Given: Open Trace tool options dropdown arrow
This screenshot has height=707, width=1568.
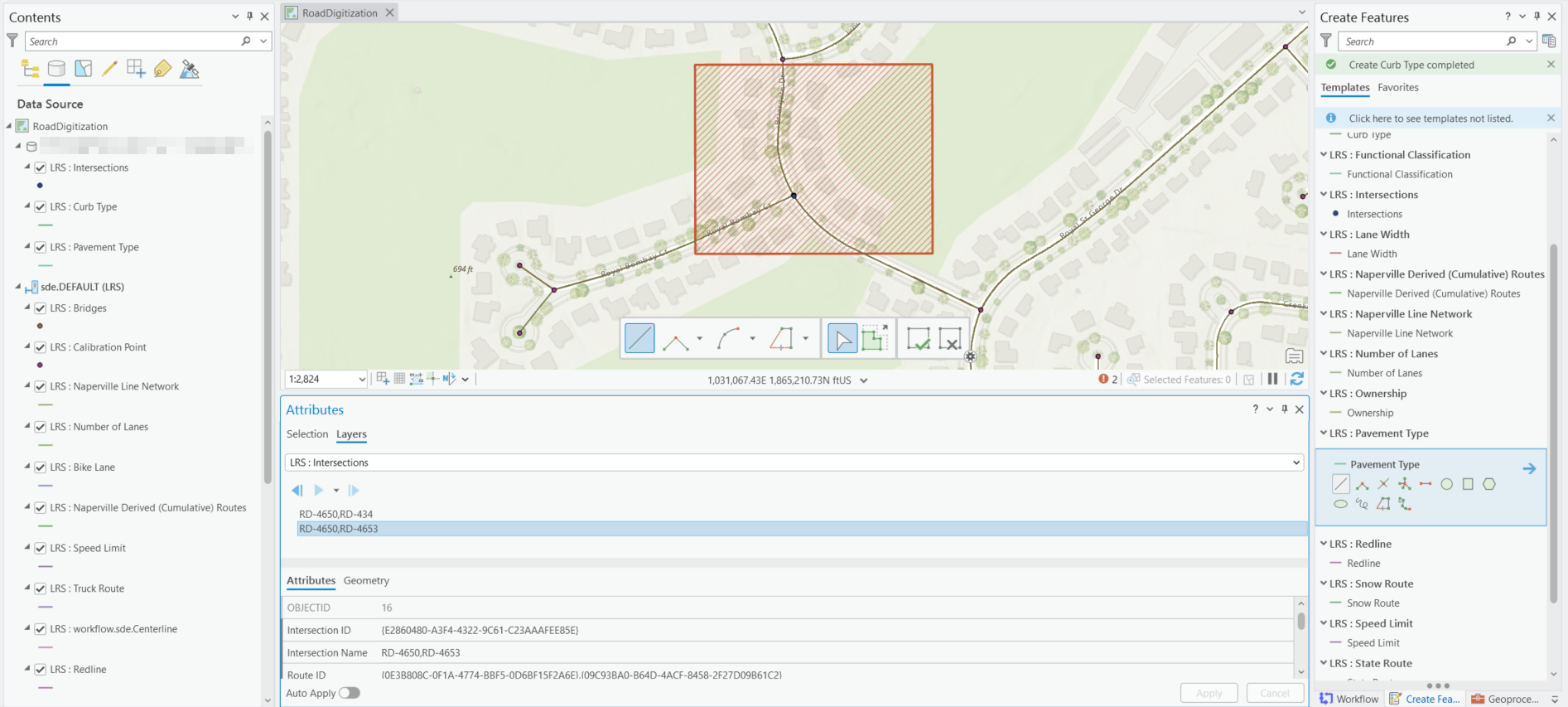Looking at the screenshot, I should point(805,338).
